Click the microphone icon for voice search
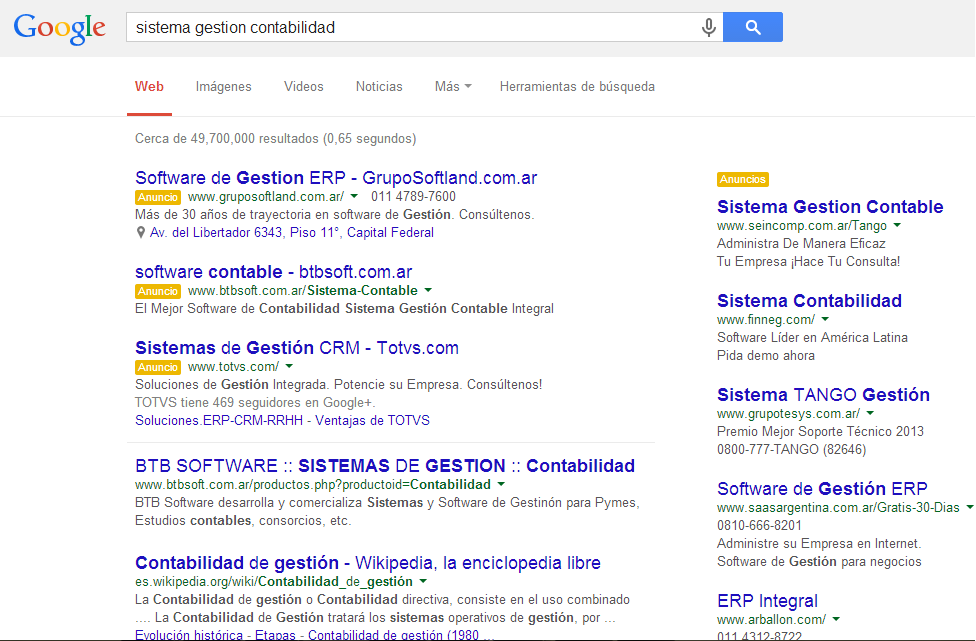Viewport: 976px width, 641px height. click(x=708, y=27)
